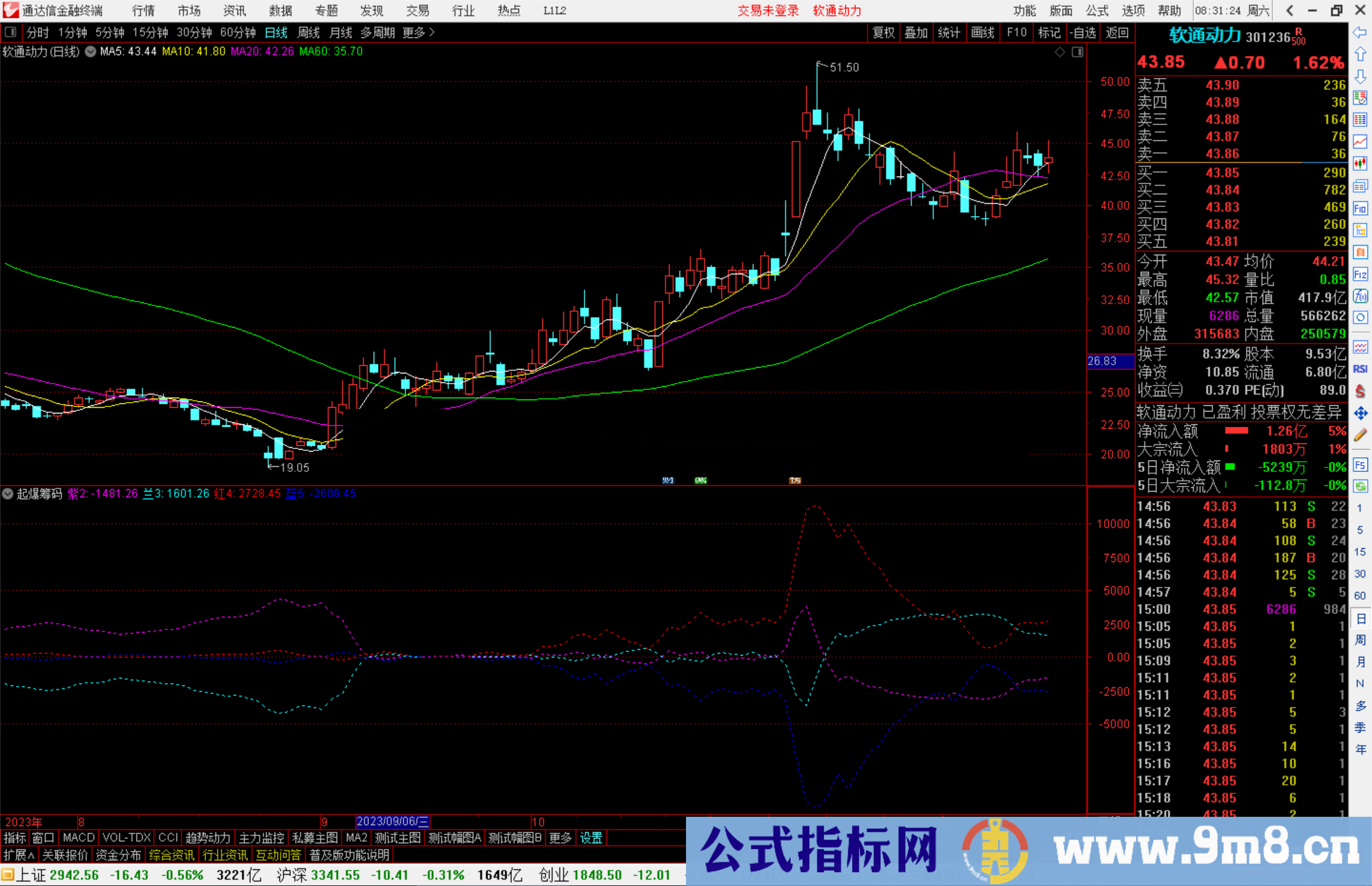Viewport: 1372px width, 886px height.
Task: Open the 资金分布 bottom tab
Action: click(118, 855)
